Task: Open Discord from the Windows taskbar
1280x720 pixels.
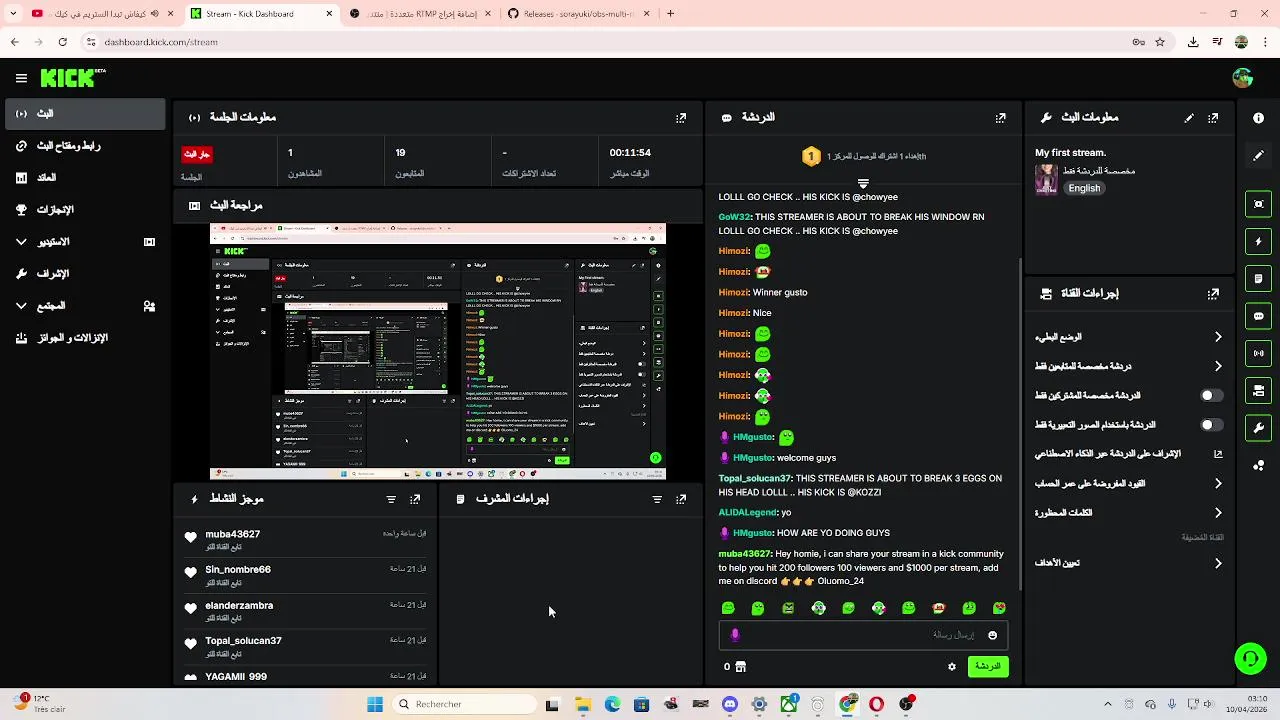Action: coord(730,704)
